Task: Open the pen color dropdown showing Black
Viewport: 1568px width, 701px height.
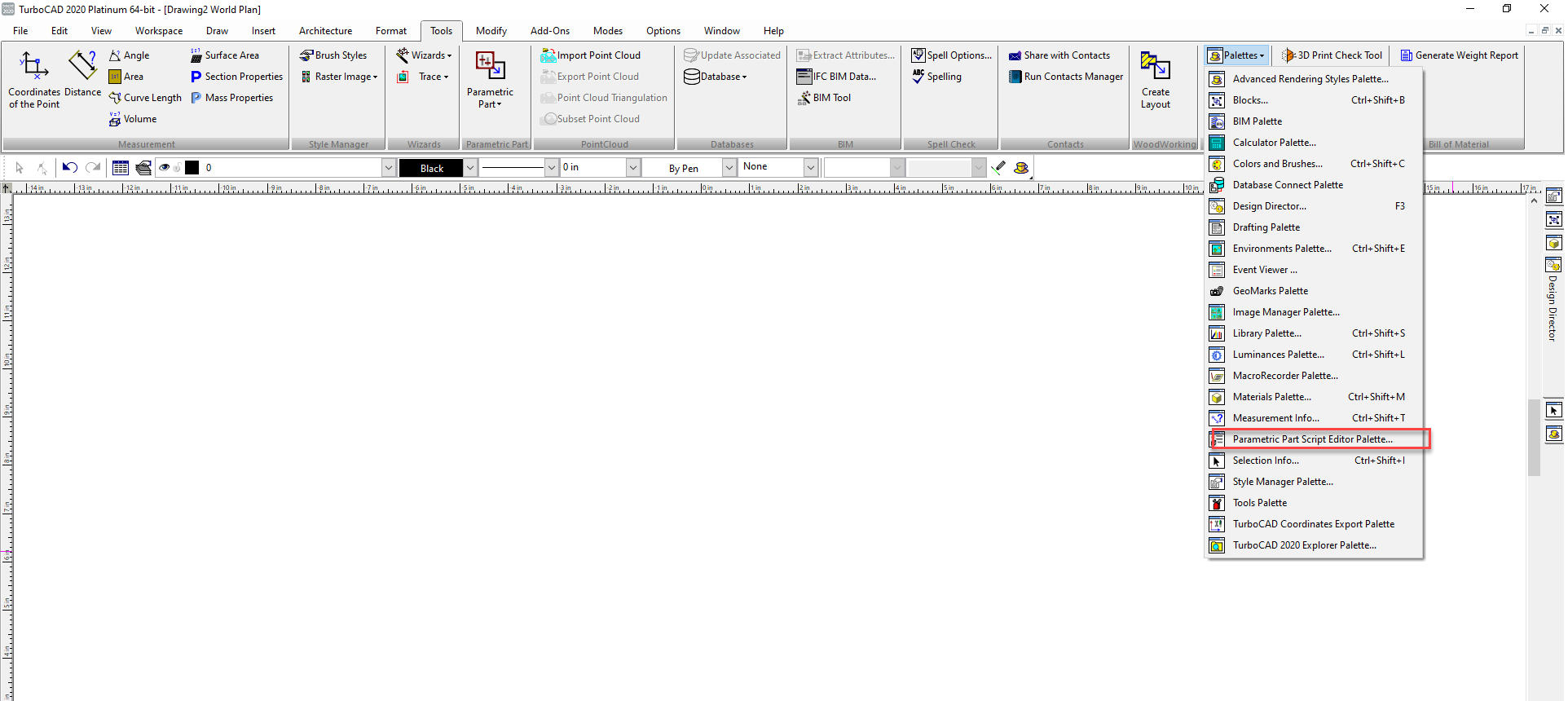Action: 470,168
